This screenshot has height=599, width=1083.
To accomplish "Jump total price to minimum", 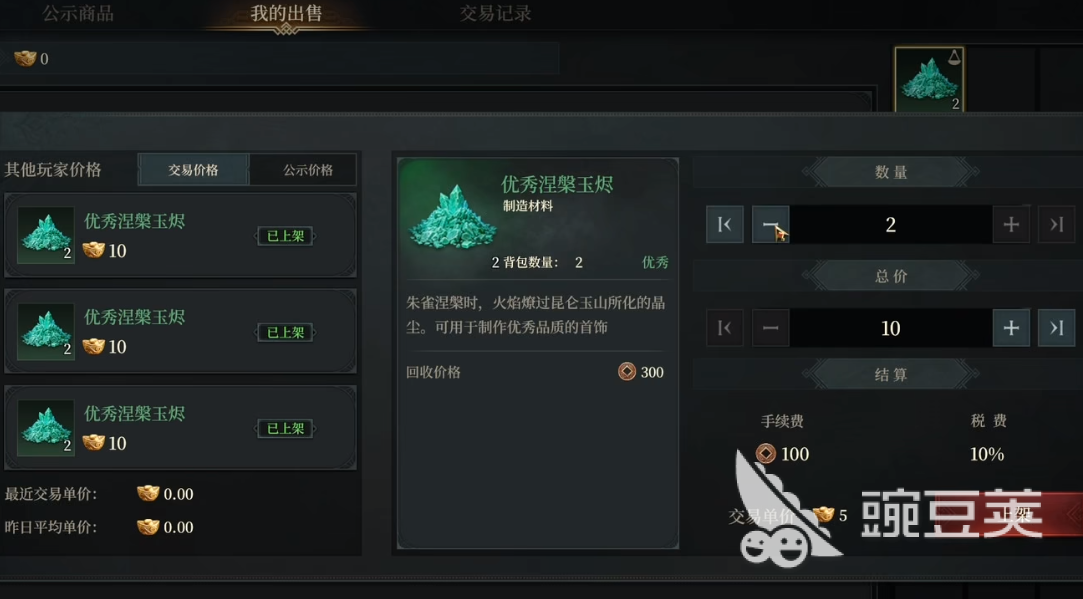I will click(x=725, y=327).
